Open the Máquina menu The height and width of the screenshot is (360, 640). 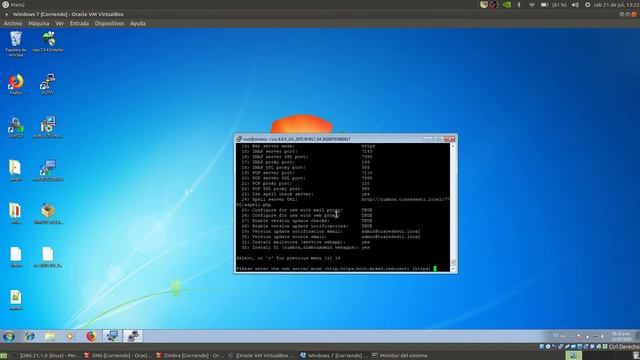tap(38, 24)
